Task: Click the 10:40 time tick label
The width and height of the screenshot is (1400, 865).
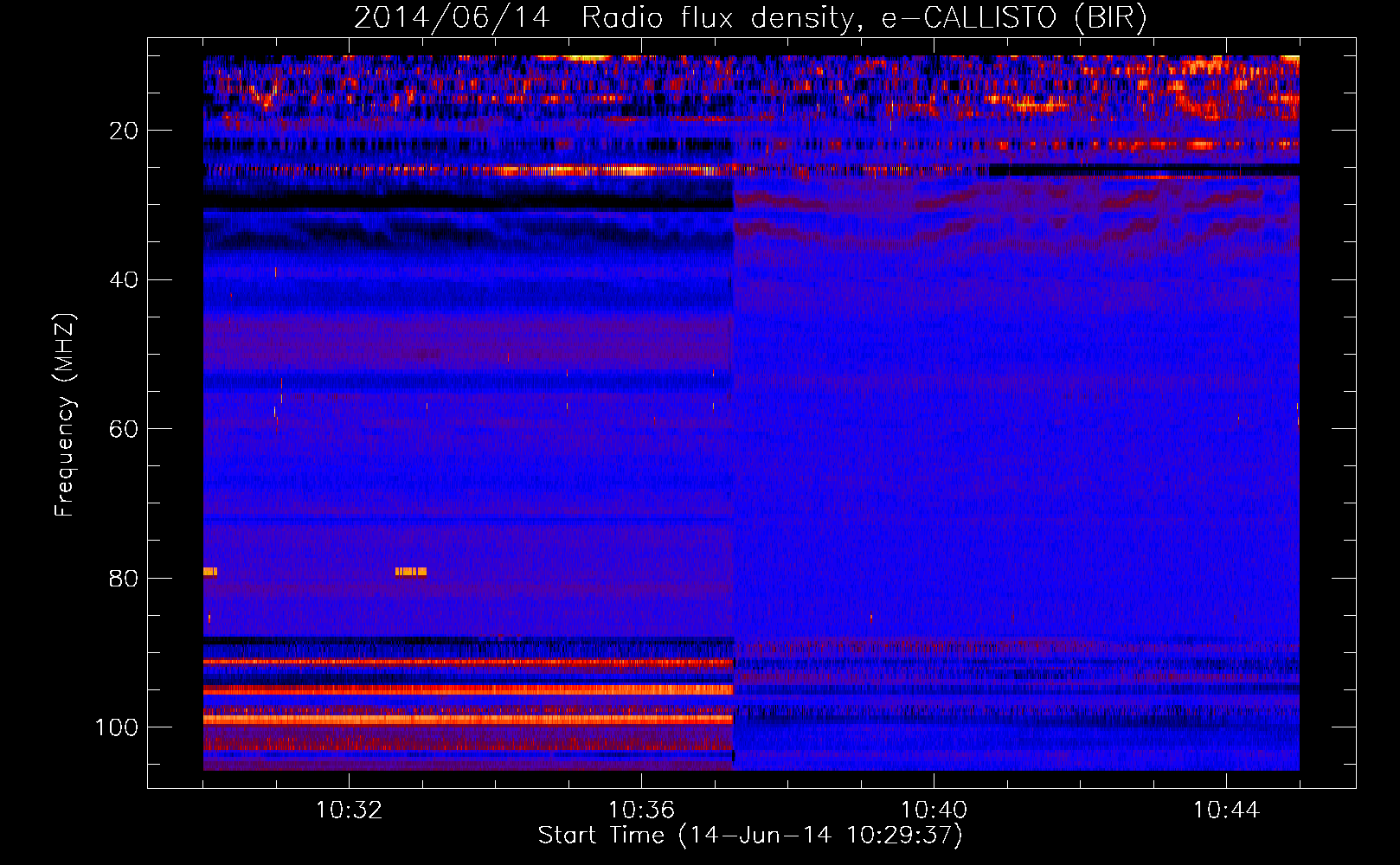Action: (x=934, y=811)
